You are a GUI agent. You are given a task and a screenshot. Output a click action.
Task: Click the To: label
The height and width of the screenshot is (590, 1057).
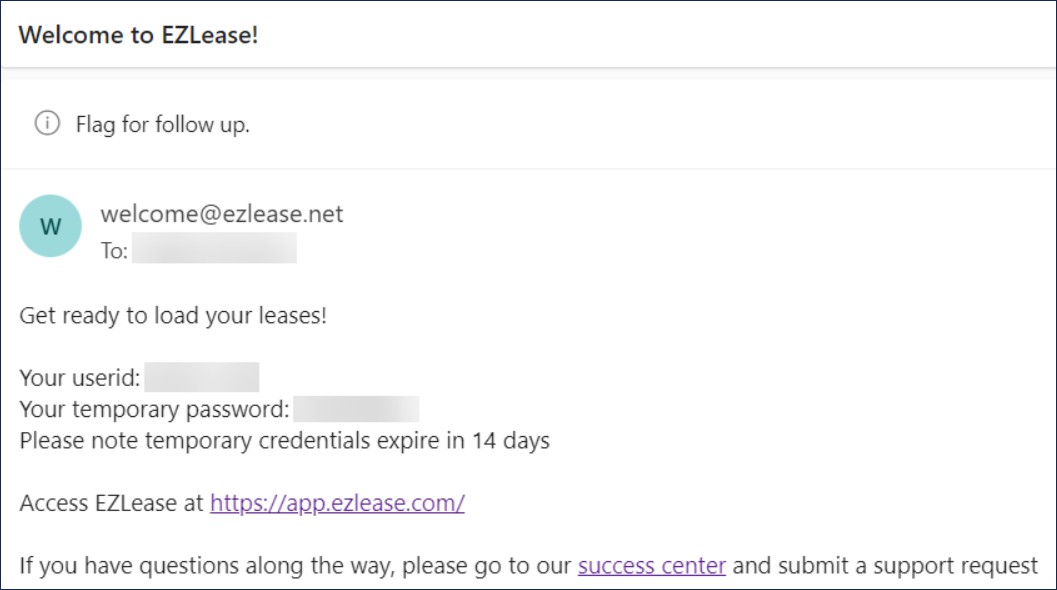114,251
